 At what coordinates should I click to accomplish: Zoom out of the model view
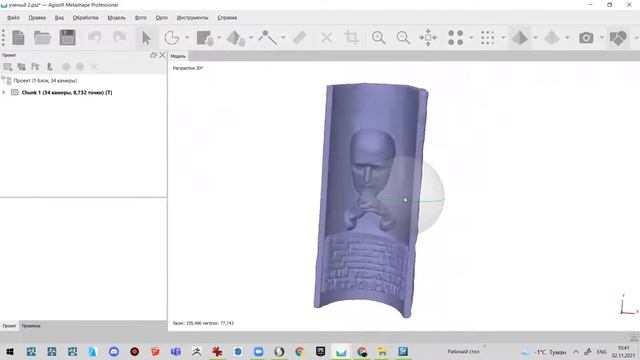(x=404, y=38)
